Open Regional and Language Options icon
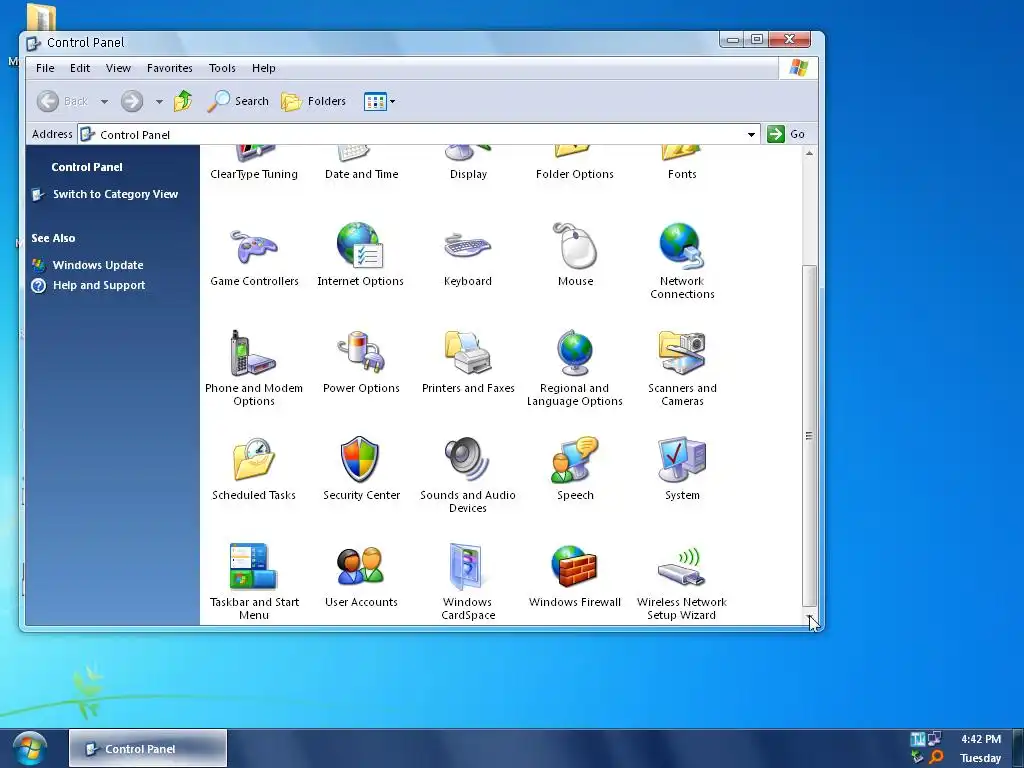1024x768 pixels. click(x=575, y=353)
